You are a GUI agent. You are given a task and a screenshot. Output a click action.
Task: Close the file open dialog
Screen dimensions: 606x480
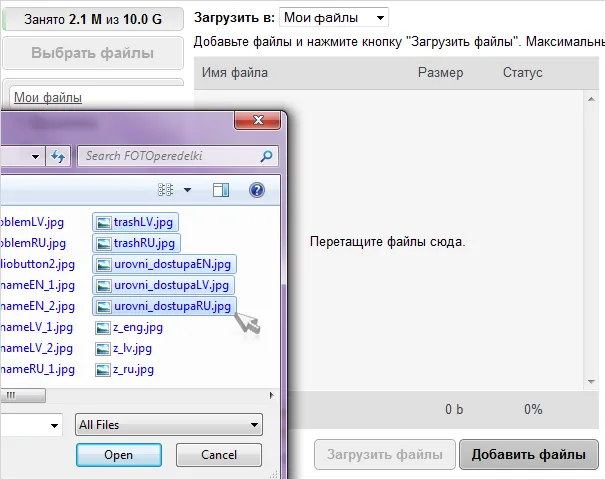[258, 120]
